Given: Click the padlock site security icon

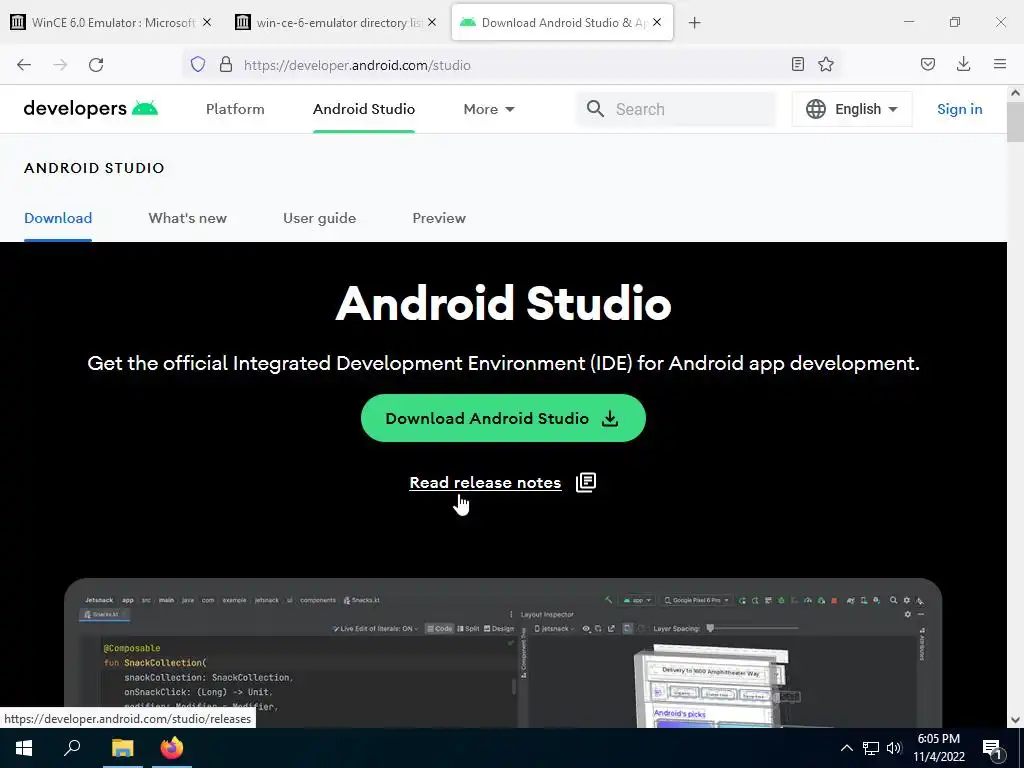Looking at the screenshot, I should (x=225, y=65).
